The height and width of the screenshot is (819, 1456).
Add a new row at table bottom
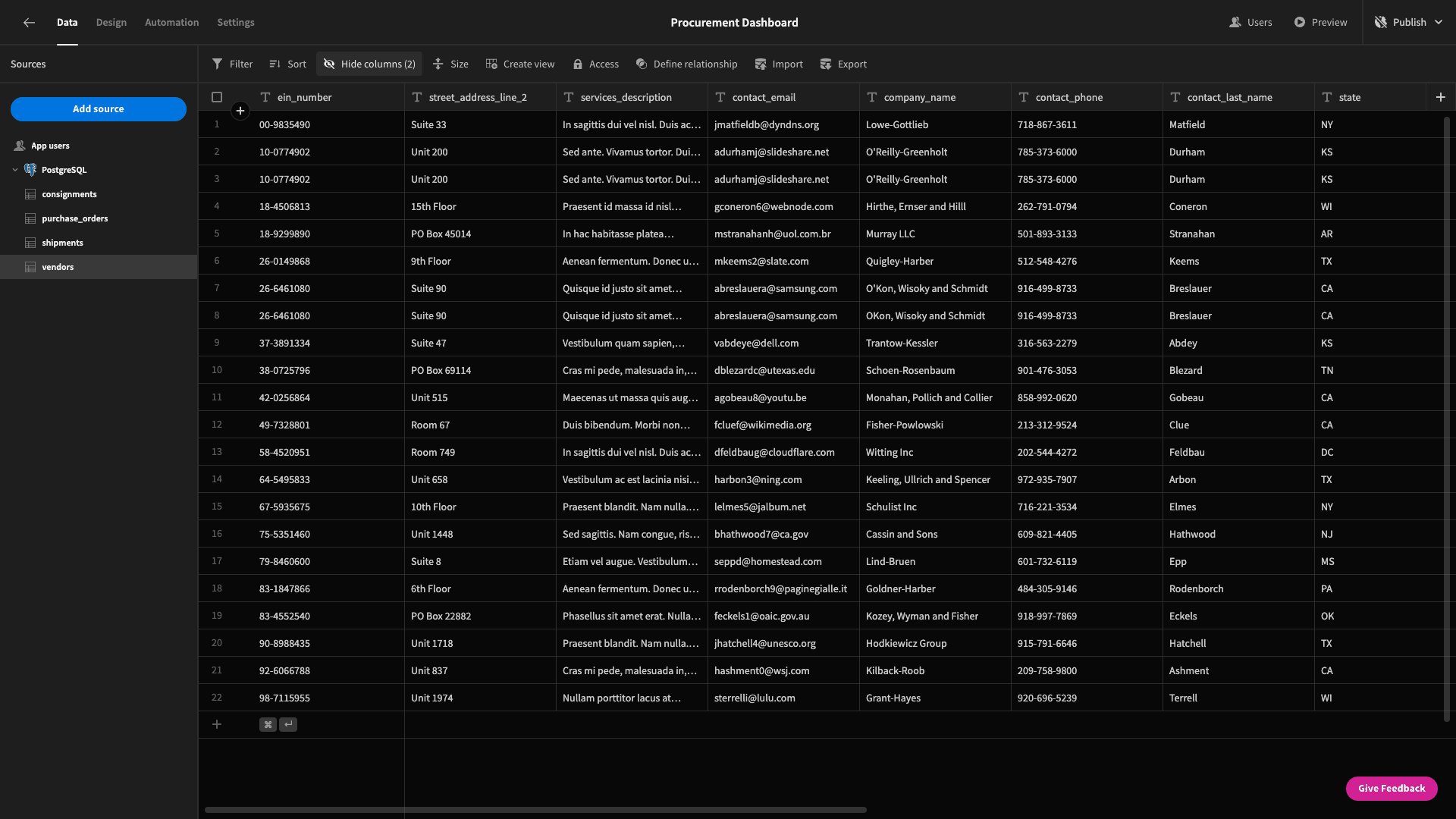pos(217,725)
